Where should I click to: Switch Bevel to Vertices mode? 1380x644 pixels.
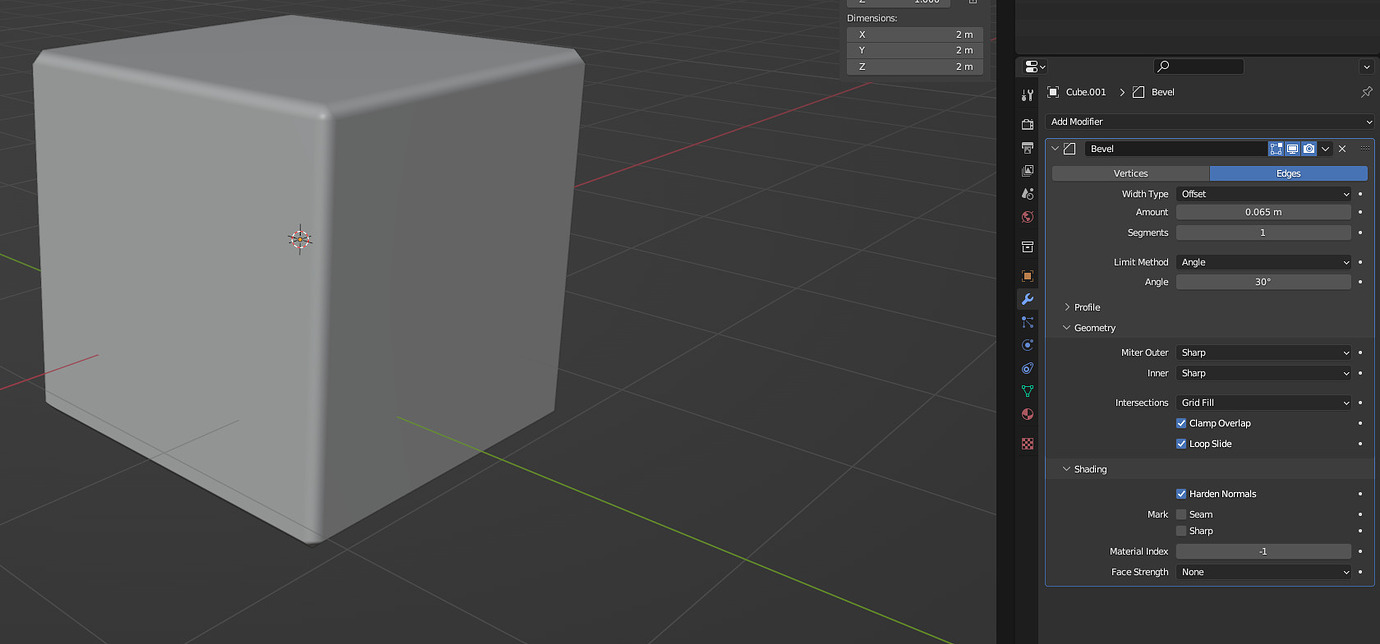coord(1130,173)
